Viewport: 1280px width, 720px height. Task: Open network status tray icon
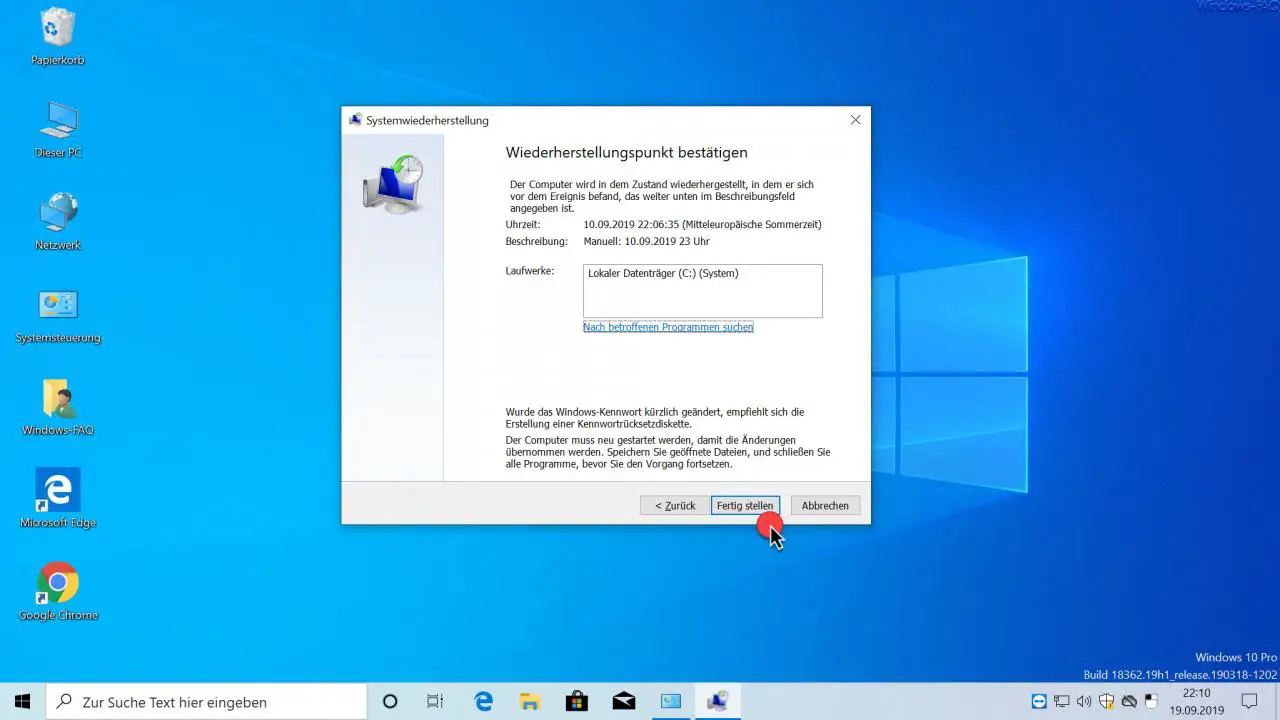[1061, 702]
